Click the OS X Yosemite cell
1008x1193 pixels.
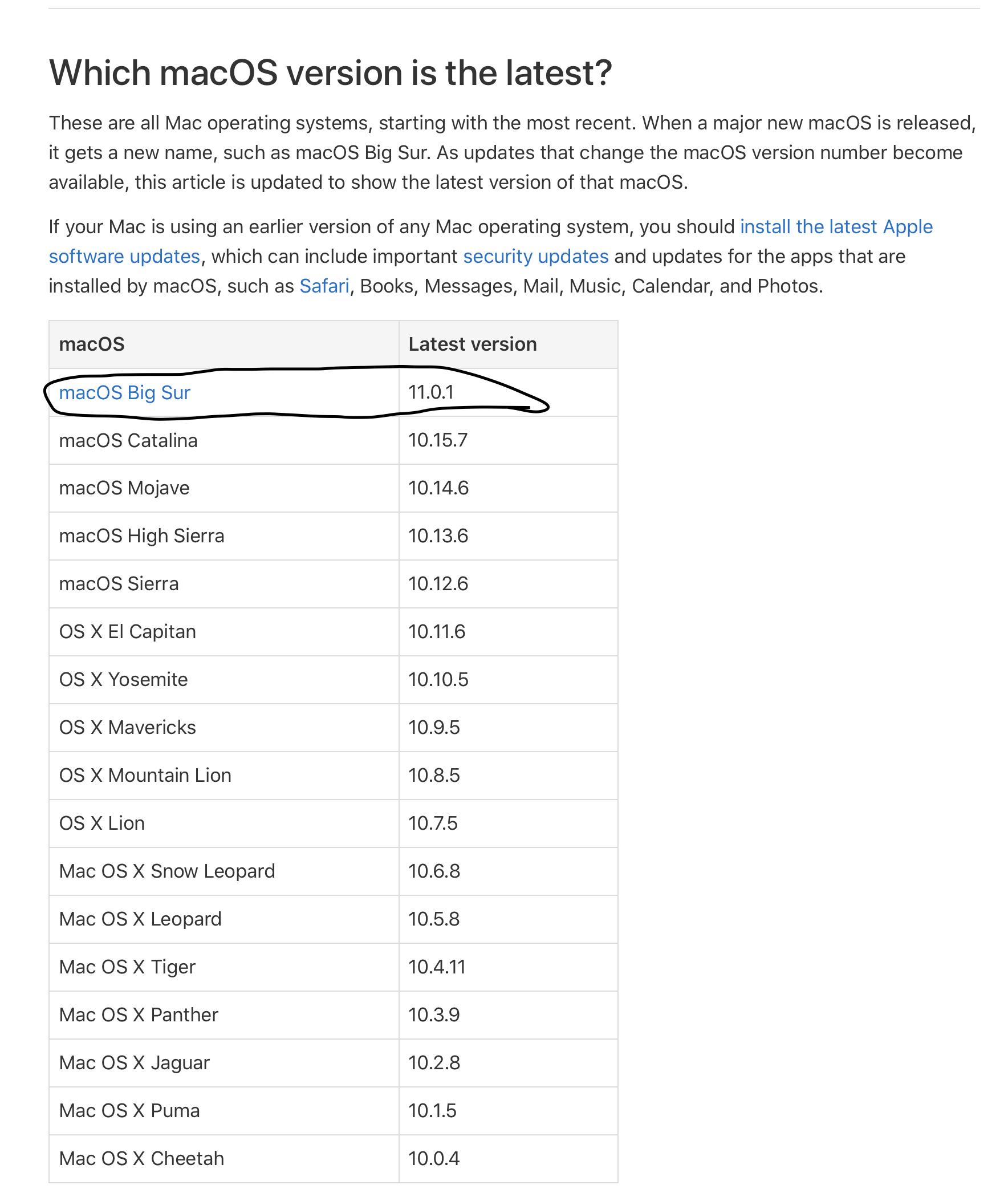(x=224, y=680)
